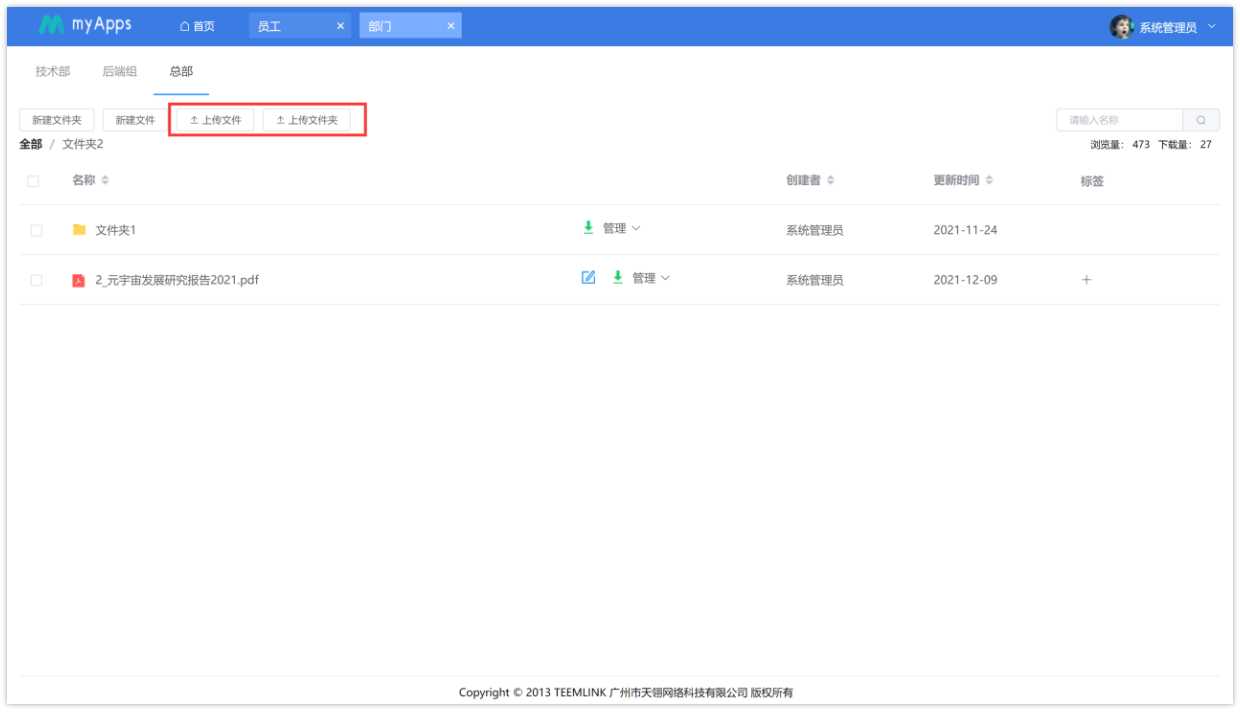Image resolution: width=1240 pixels, height=712 pixels.
Task: Check the checkbox for the 元宇宙 PDF row
Action: pos(34,279)
